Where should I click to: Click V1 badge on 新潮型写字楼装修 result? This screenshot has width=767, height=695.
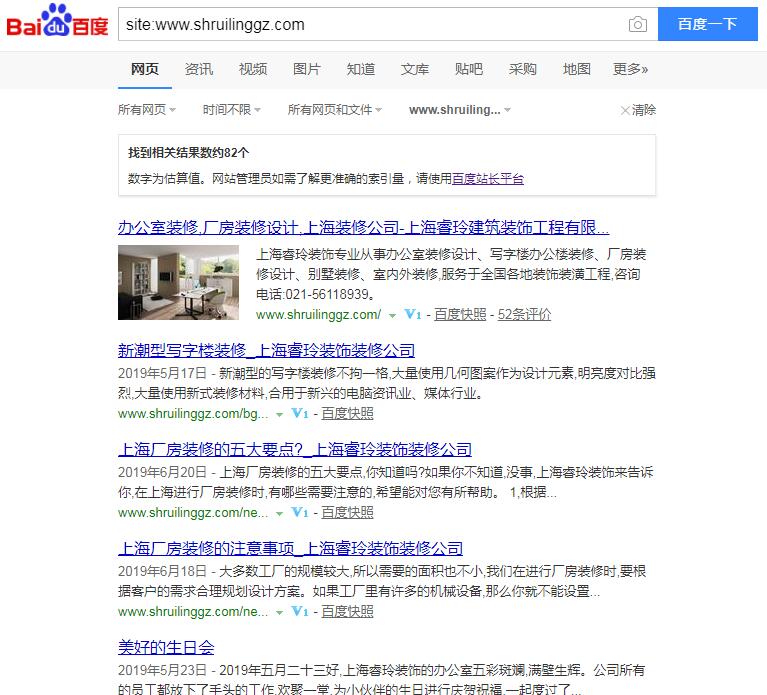click(x=300, y=414)
